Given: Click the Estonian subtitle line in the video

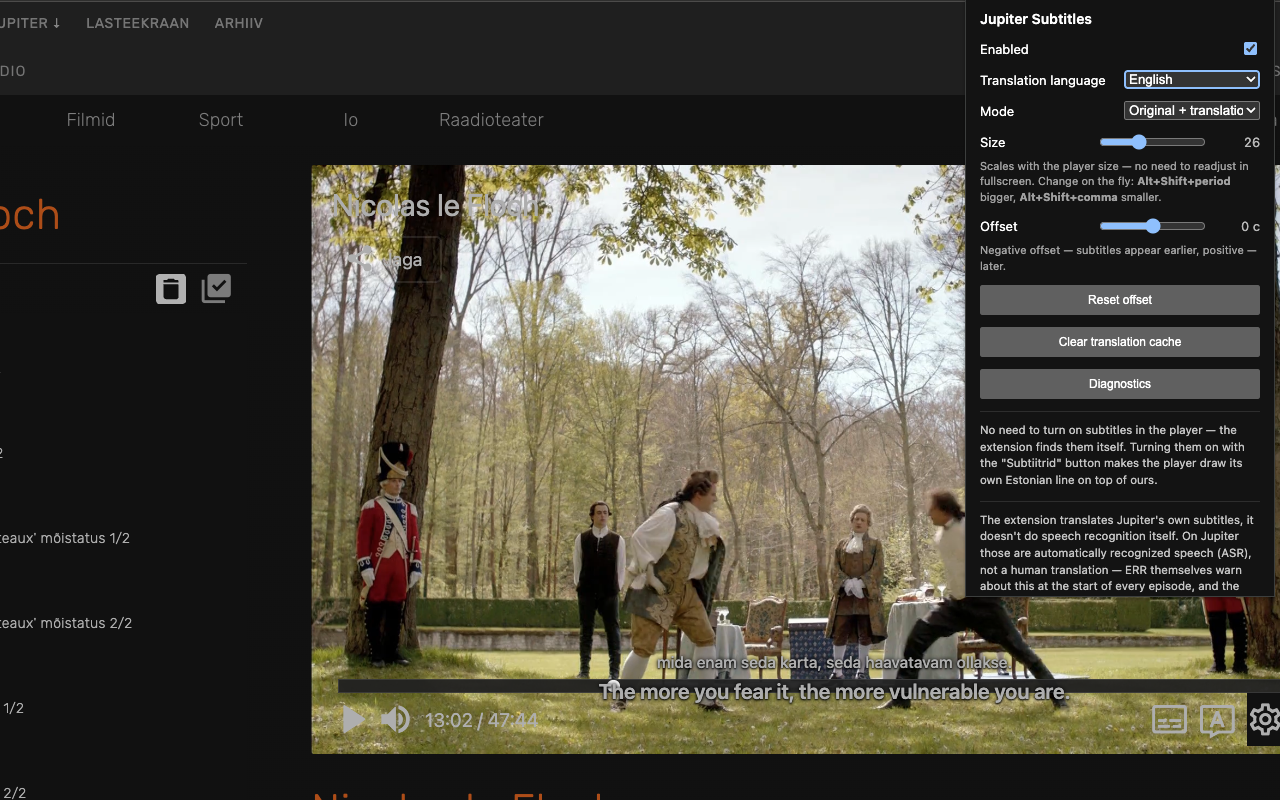Looking at the screenshot, I should point(833,663).
